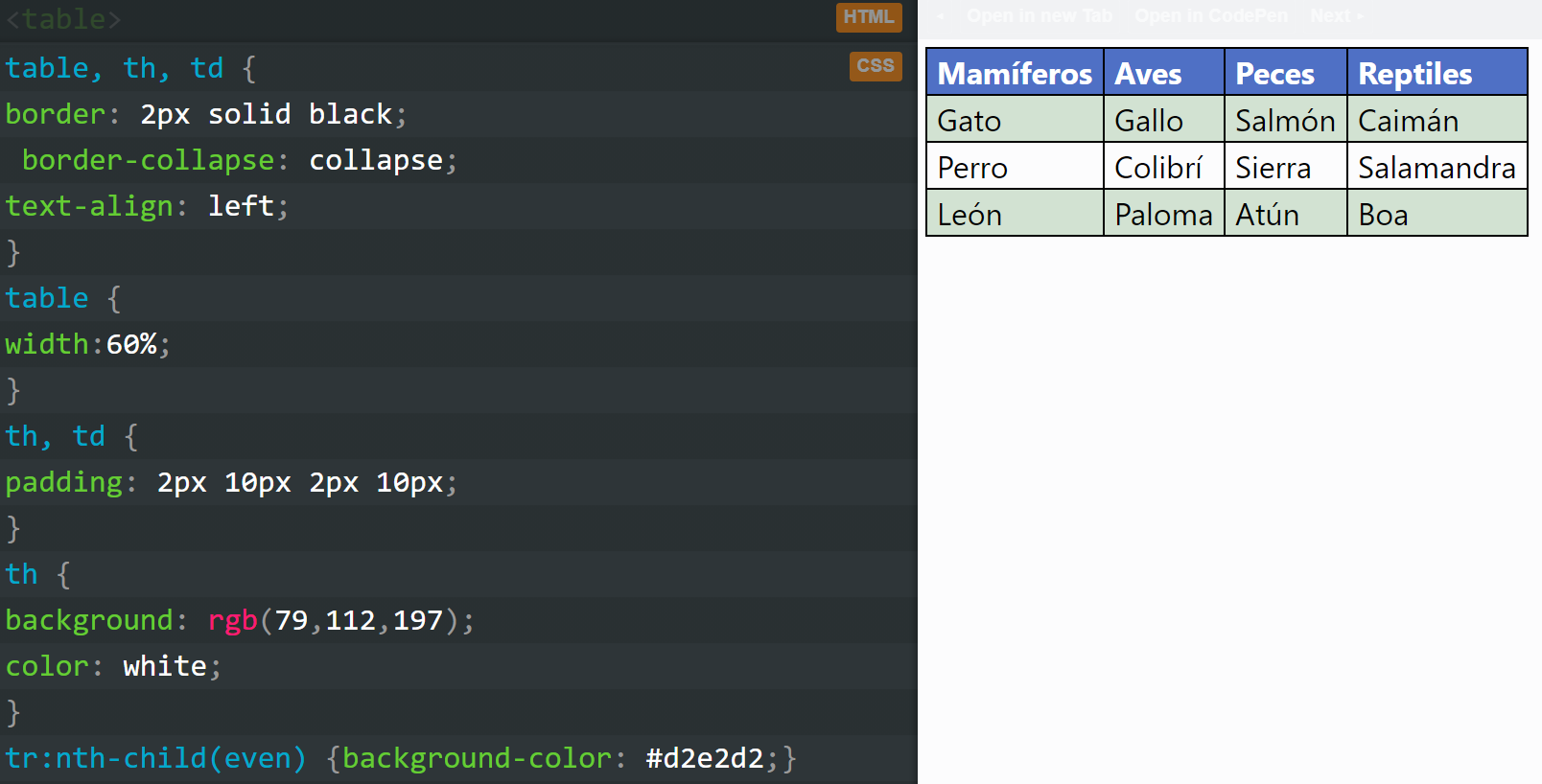Click the Reptiles header cell

click(x=1415, y=74)
